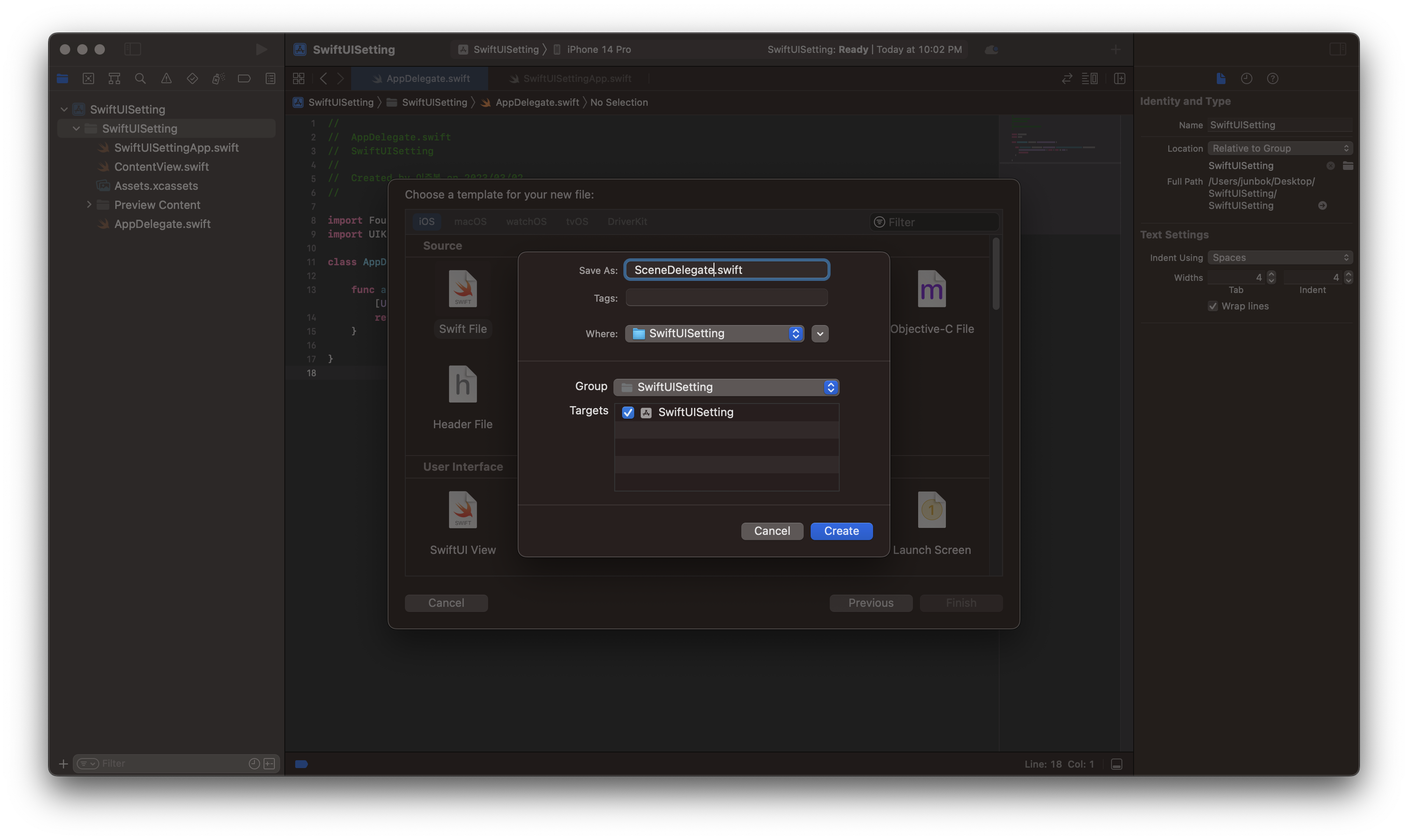Open the Find navigator magnifier icon

tap(140, 79)
